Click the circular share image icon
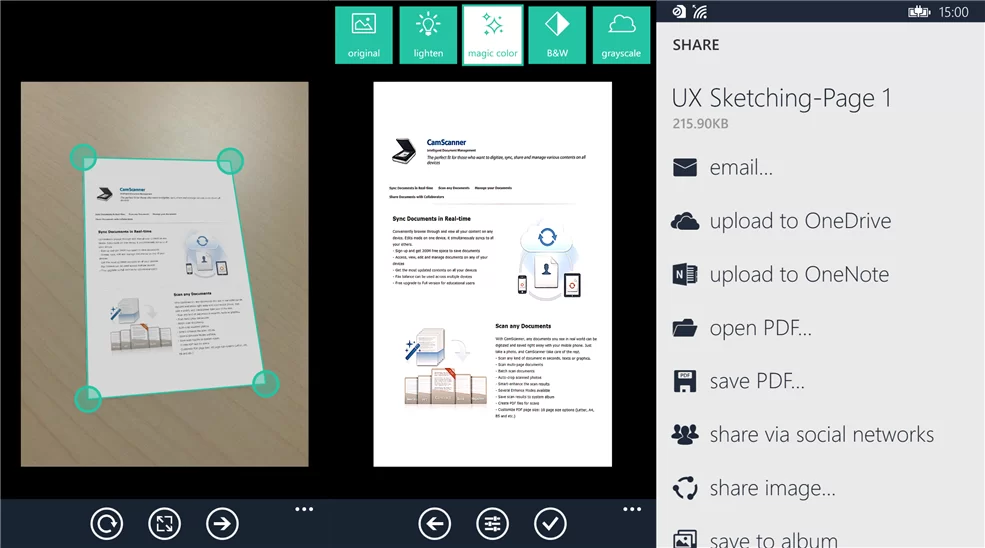985x548 pixels. 685,488
